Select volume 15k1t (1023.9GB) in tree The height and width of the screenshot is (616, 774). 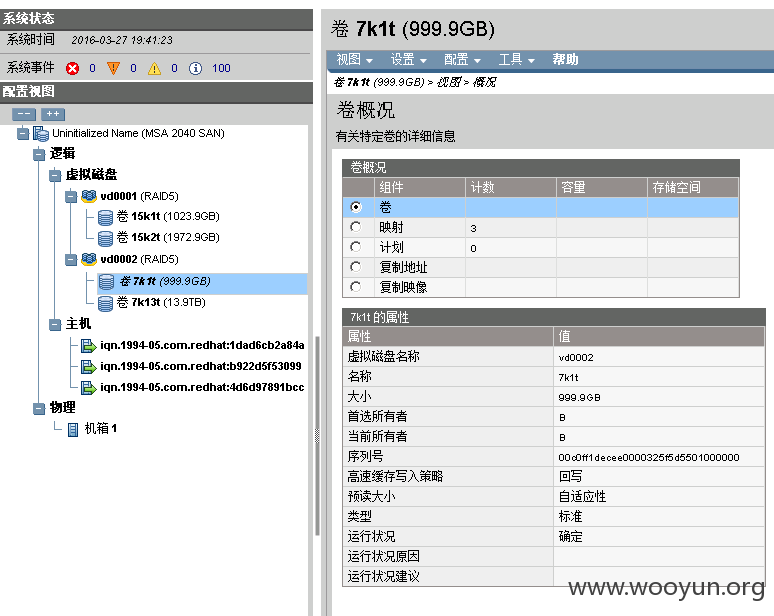coord(168,217)
